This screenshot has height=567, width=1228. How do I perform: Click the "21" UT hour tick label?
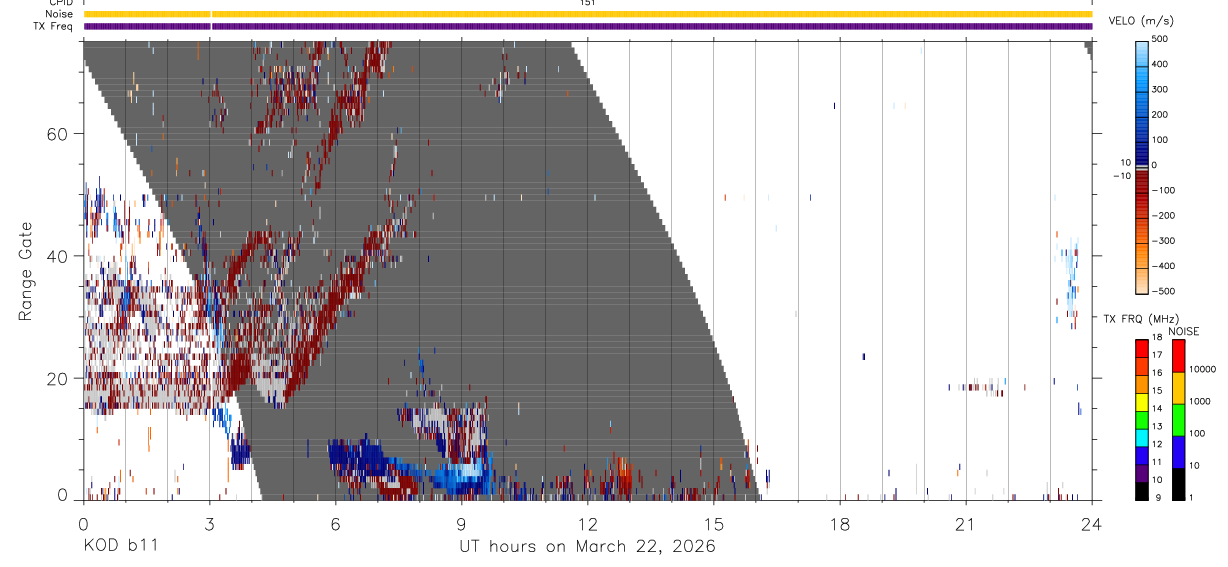click(x=966, y=524)
